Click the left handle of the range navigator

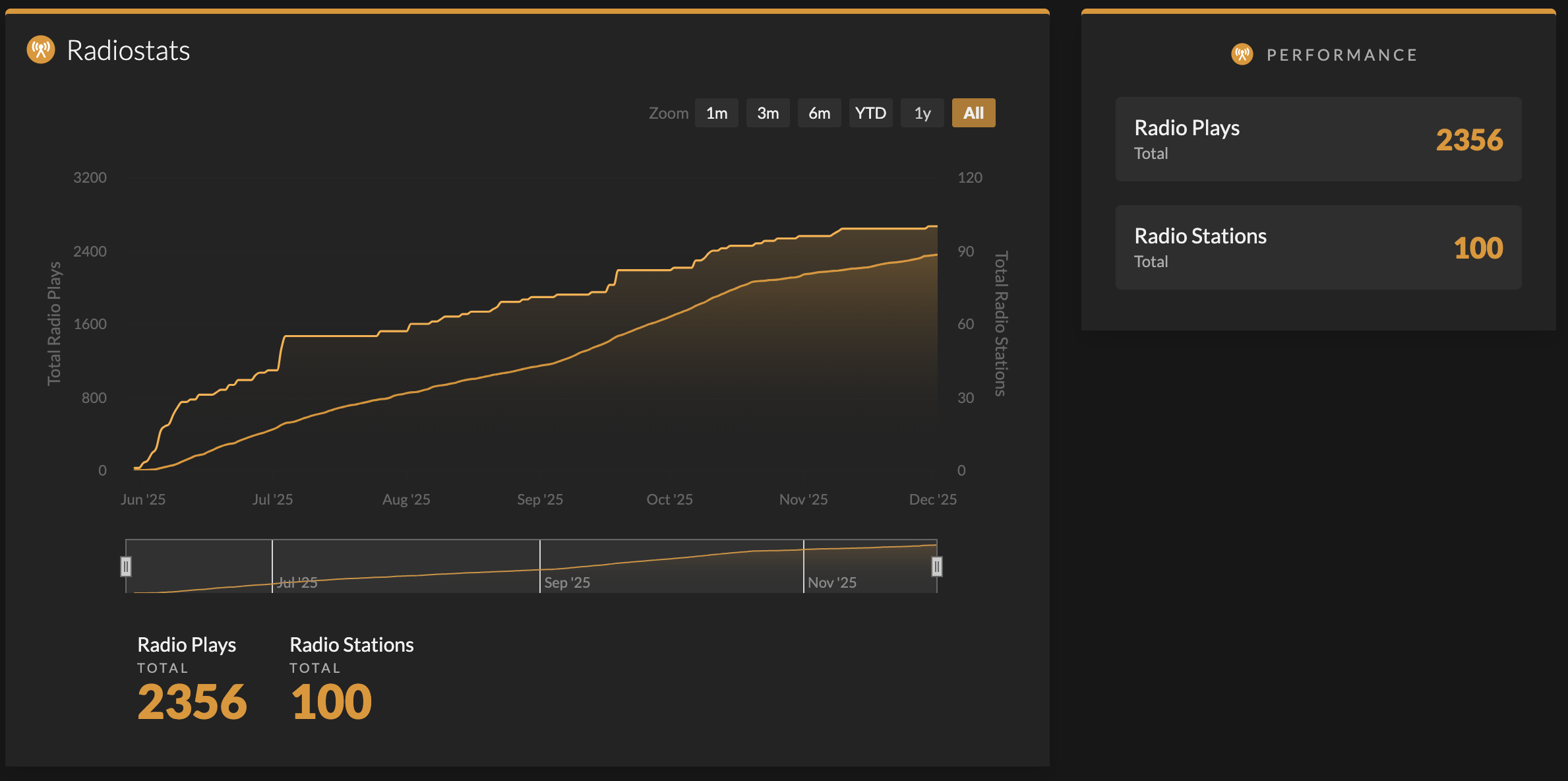coord(127,566)
